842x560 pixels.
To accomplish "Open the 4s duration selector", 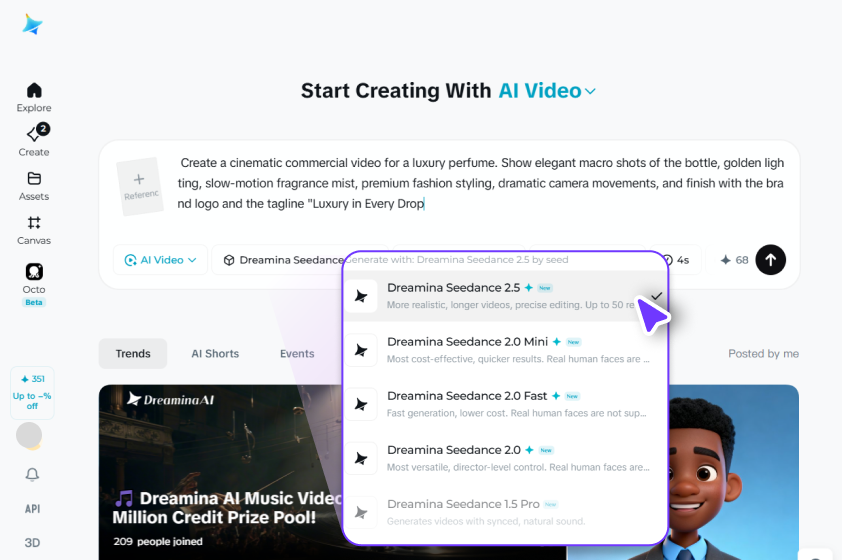I will [x=678, y=260].
